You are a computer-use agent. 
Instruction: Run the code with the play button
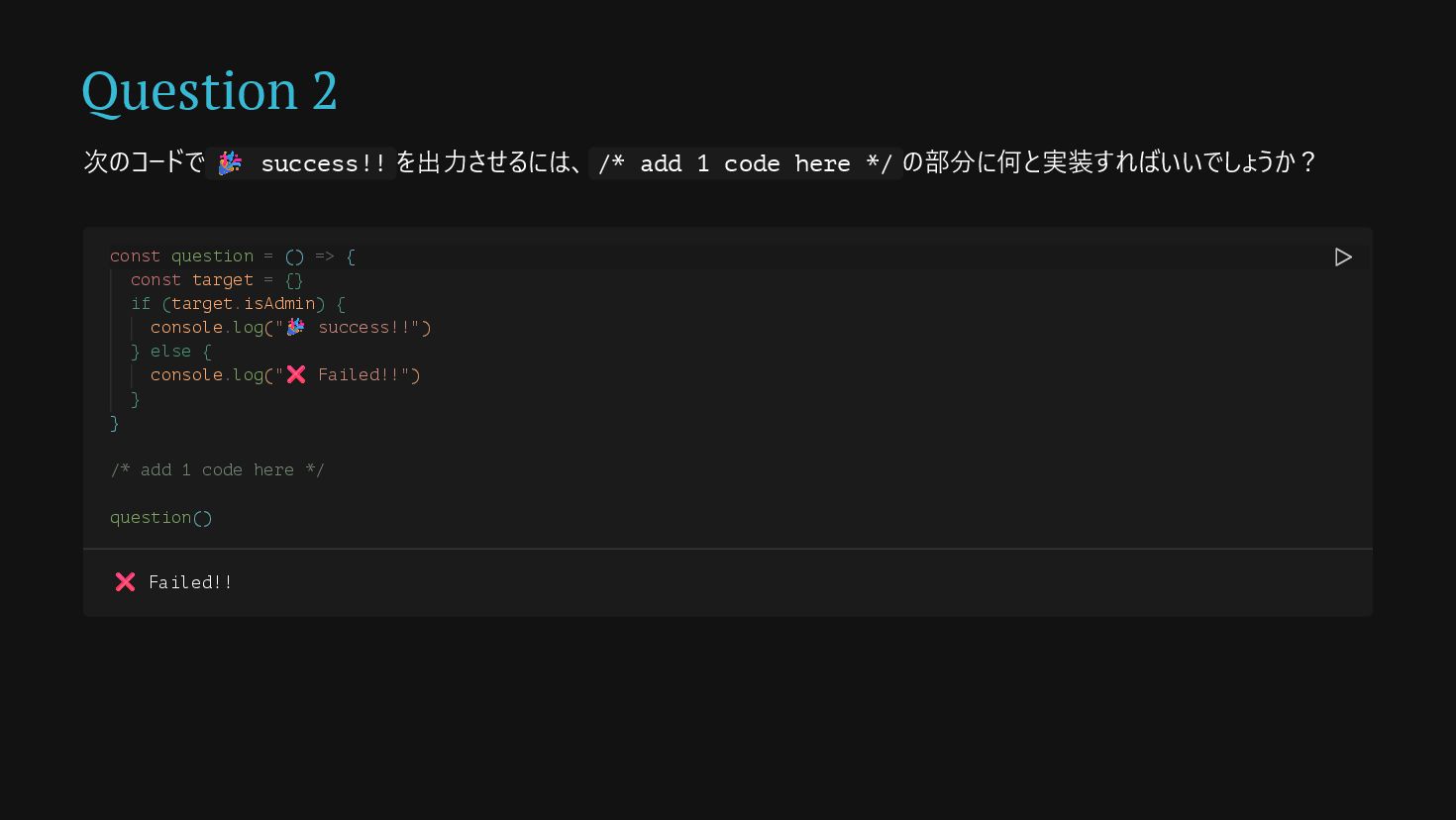[x=1343, y=257]
